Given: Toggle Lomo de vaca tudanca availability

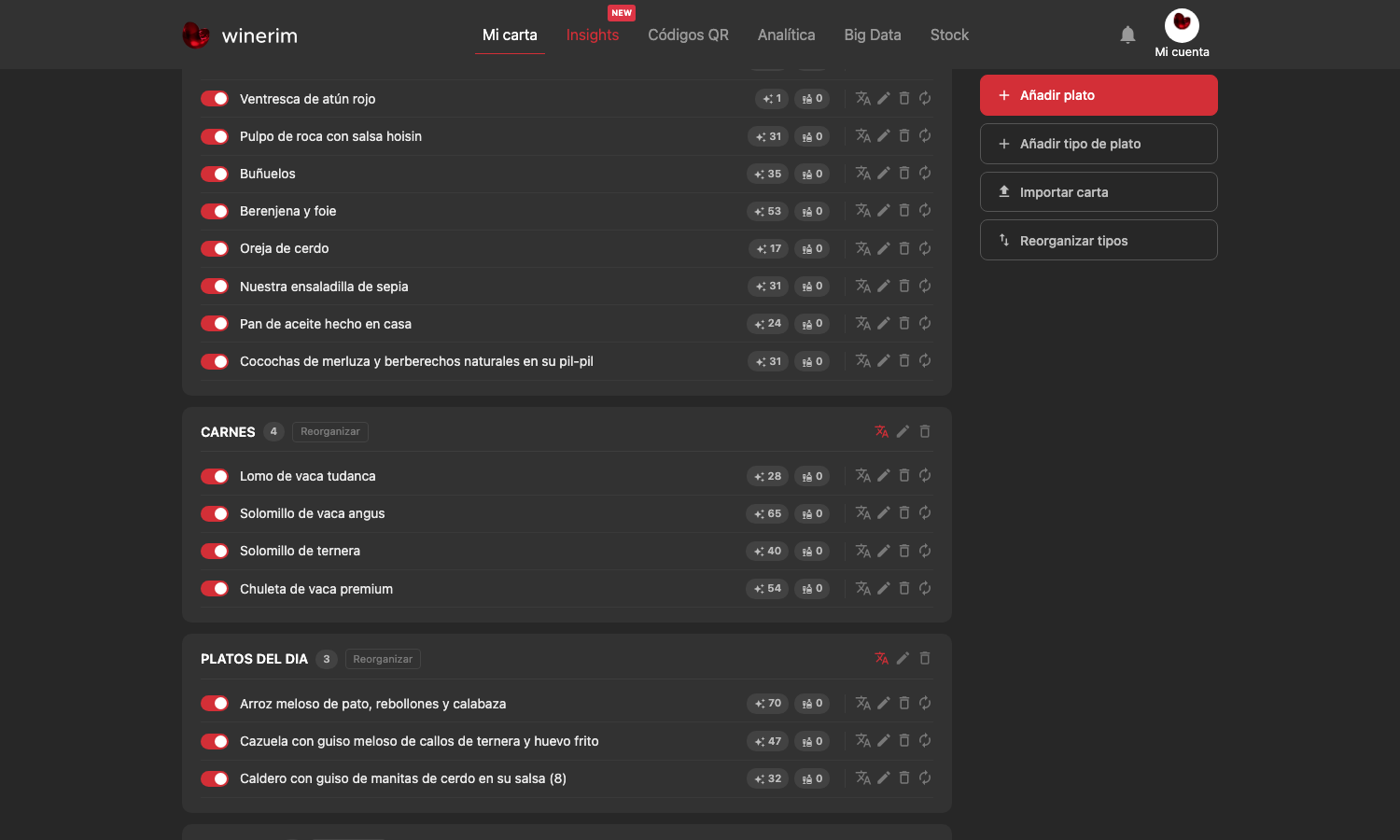Looking at the screenshot, I should pyautogui.click(x=215, y=476).
